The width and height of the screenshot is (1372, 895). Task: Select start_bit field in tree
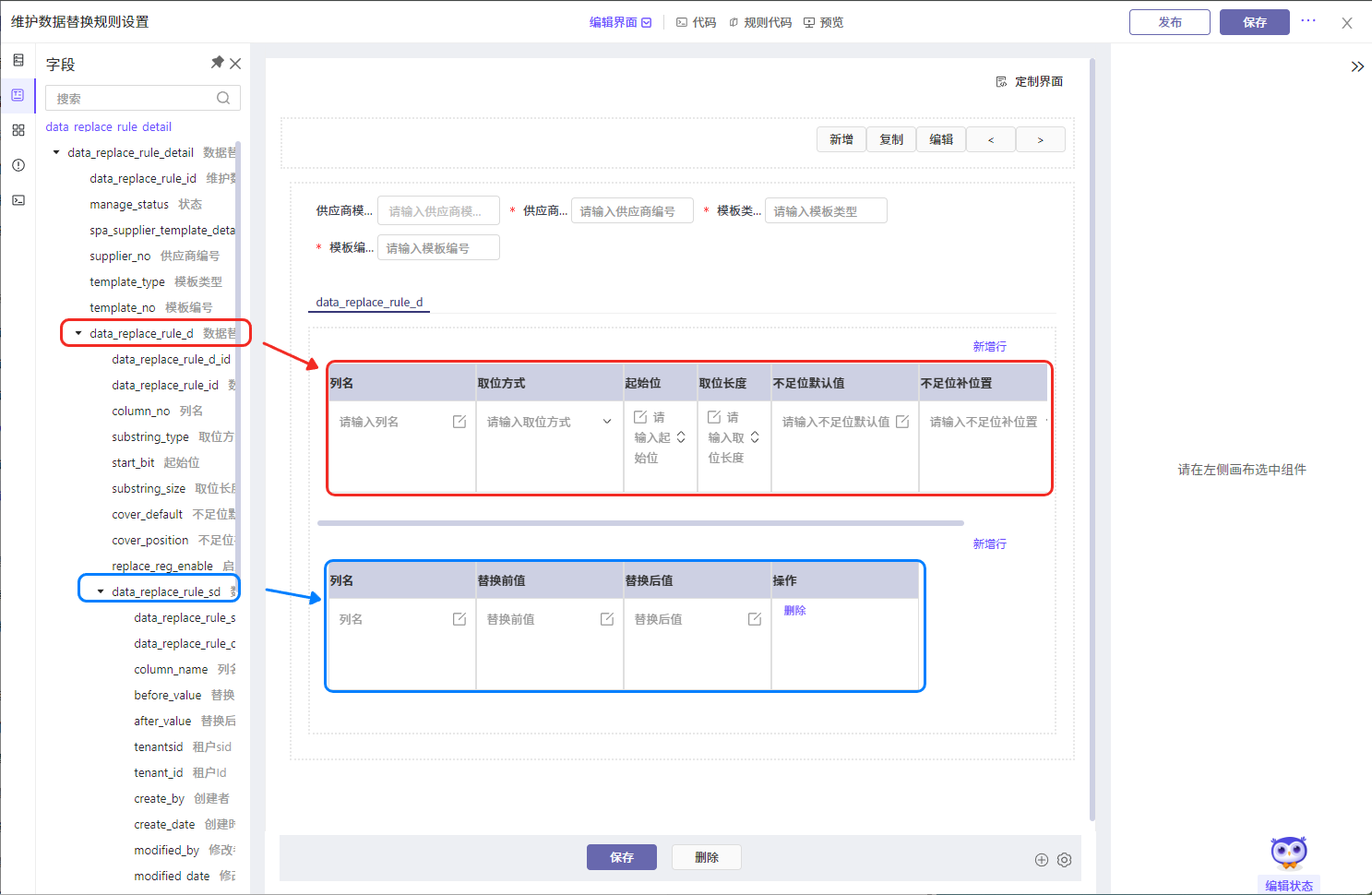coord(156,462)
